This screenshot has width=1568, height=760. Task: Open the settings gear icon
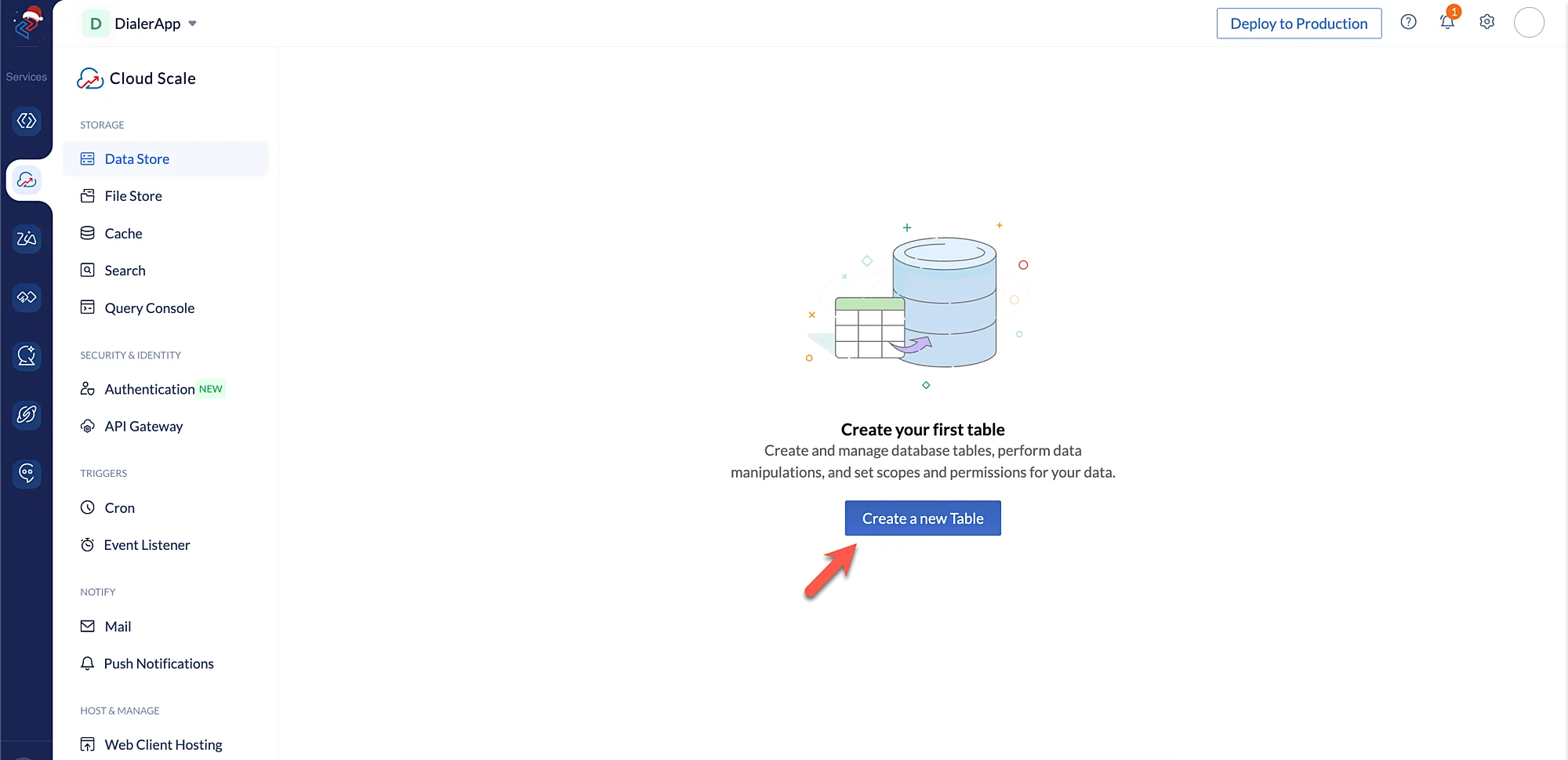click(1486, 22)
